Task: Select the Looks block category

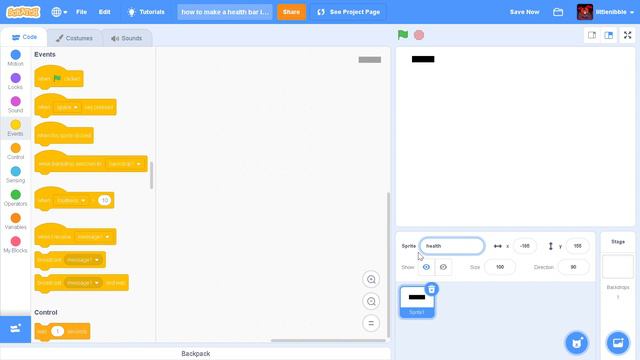Action: [16, 81]
